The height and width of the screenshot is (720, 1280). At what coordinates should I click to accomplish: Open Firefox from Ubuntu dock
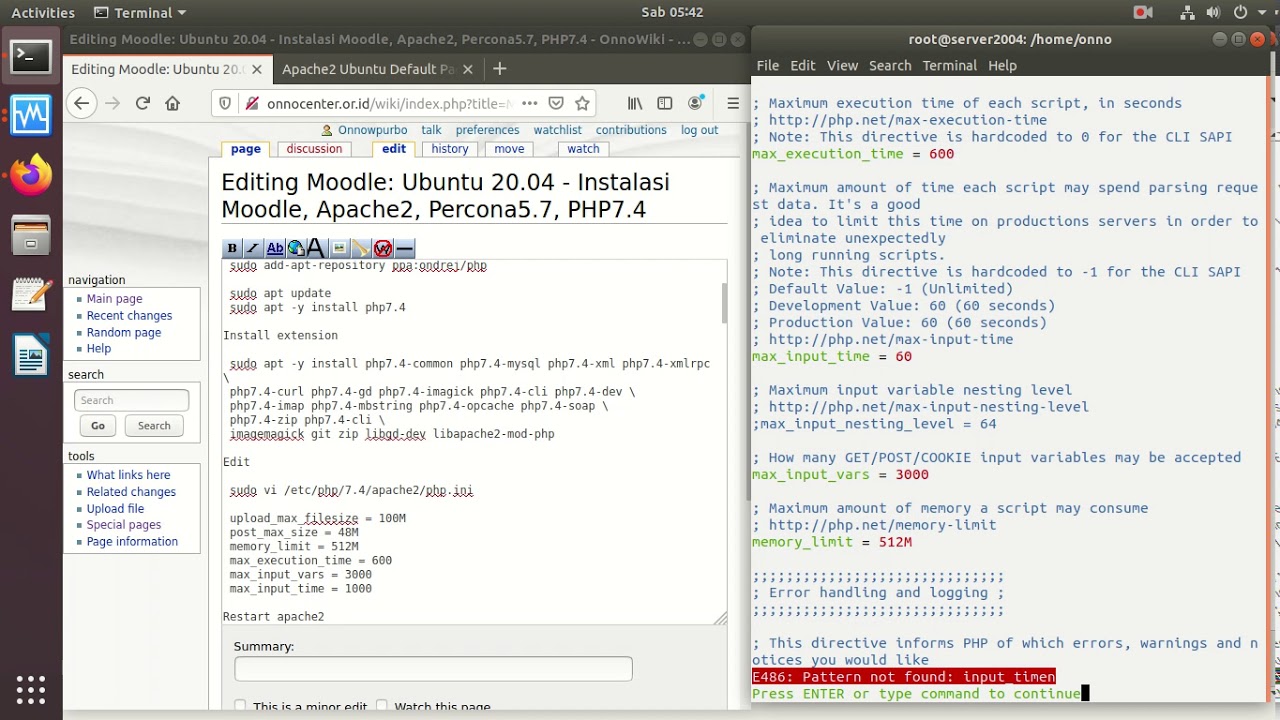[31, 176]
